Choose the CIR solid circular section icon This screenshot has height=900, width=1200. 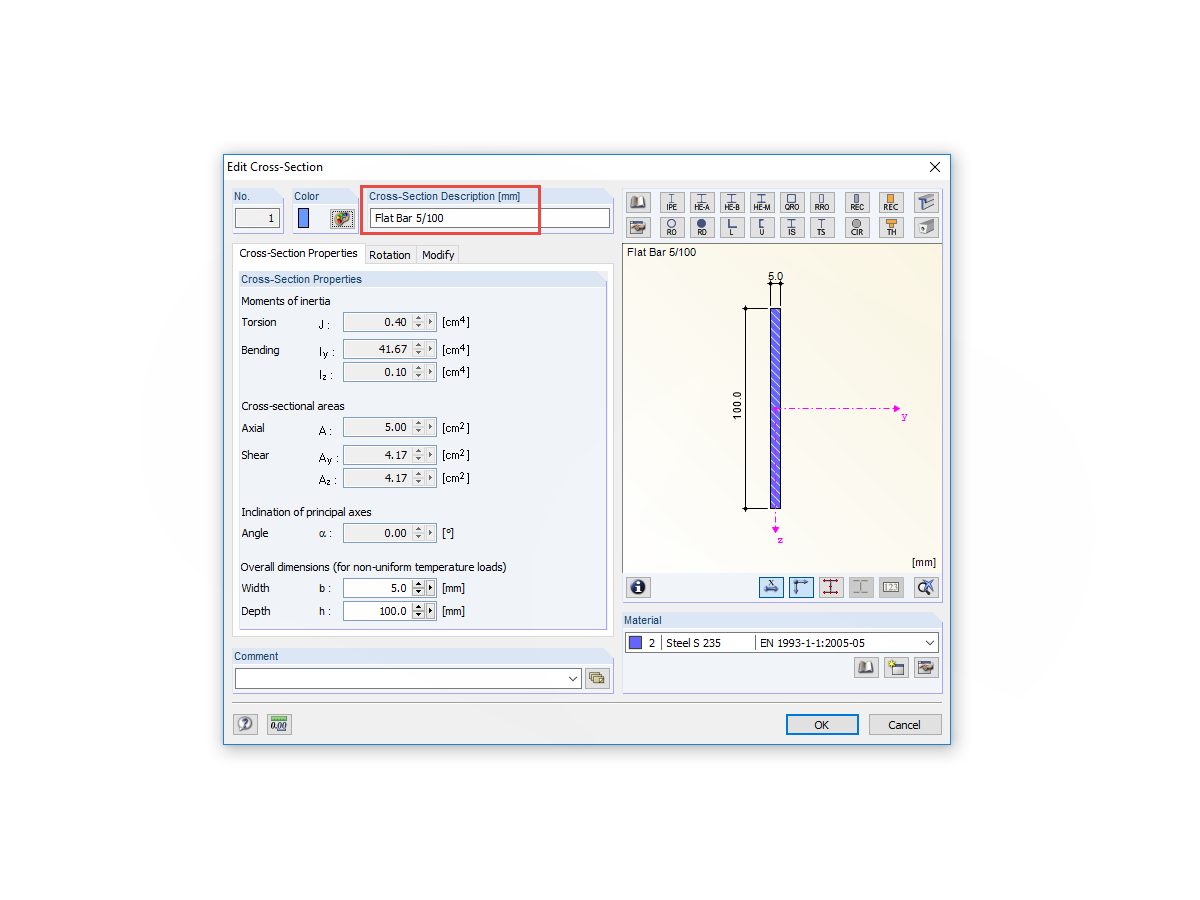point(857,226)
